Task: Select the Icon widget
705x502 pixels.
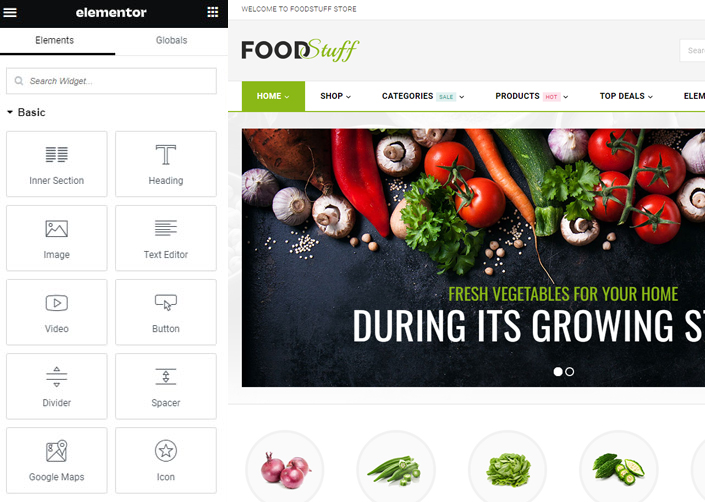Action: pyautogui.click(x=166, y=460)
